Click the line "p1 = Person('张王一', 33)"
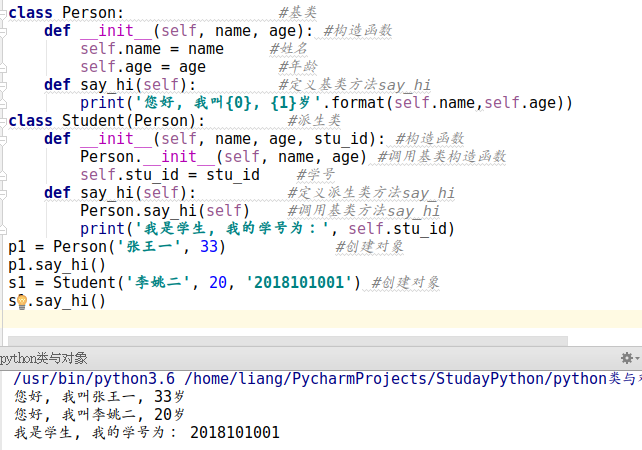This screenshot has width=642, height=450. [x=117, y=247]
